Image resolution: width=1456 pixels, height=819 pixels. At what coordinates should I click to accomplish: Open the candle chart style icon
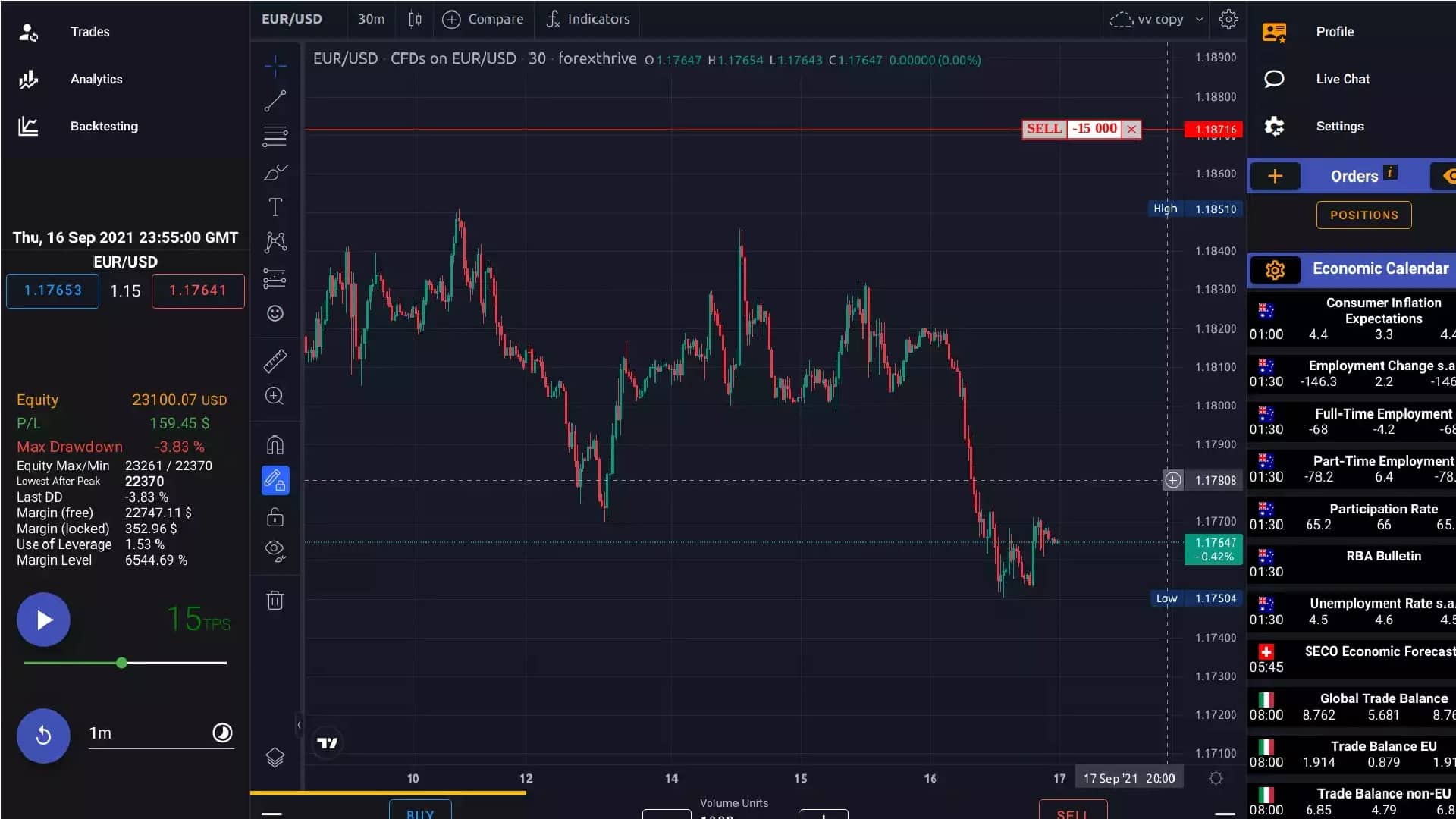(415, 19)
